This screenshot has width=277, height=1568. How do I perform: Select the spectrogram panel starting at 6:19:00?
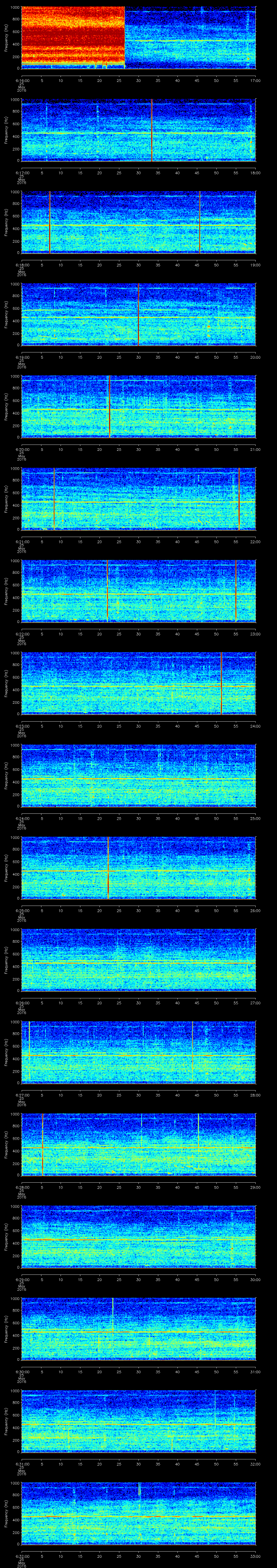pyautogui.click(x=138, y=314)
